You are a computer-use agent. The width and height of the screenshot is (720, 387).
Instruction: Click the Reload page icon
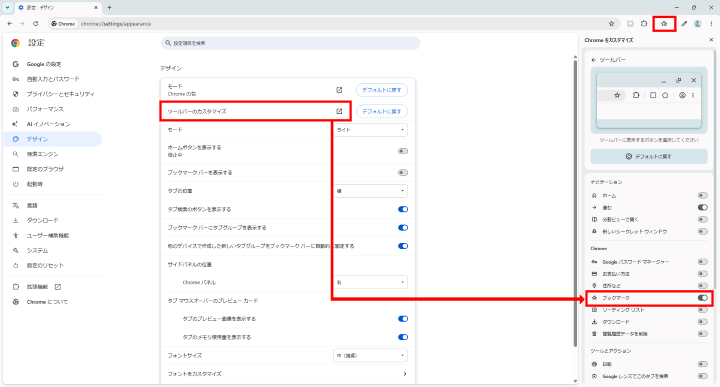pos(35,23)
